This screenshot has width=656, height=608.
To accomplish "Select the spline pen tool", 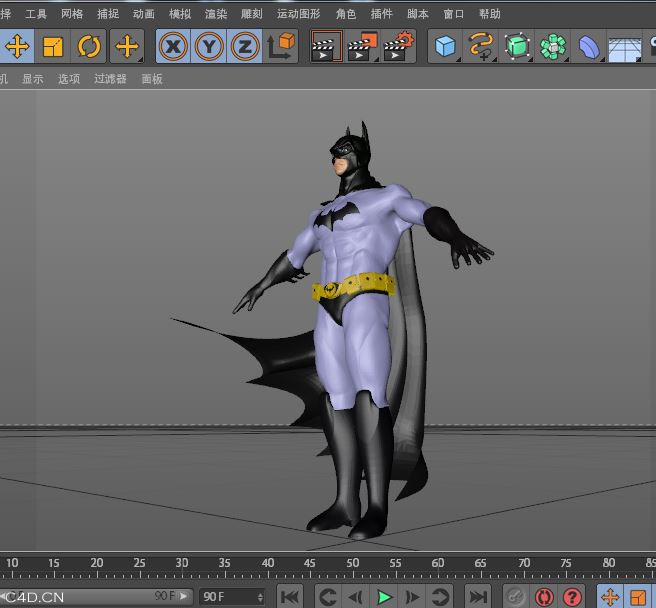I will click(x=481, y=46).
